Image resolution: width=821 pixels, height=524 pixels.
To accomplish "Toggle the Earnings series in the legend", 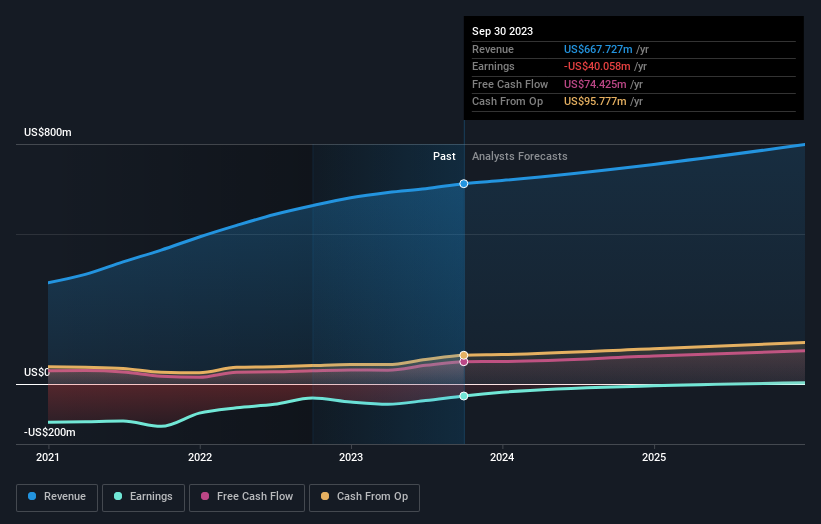I will 143,497.
